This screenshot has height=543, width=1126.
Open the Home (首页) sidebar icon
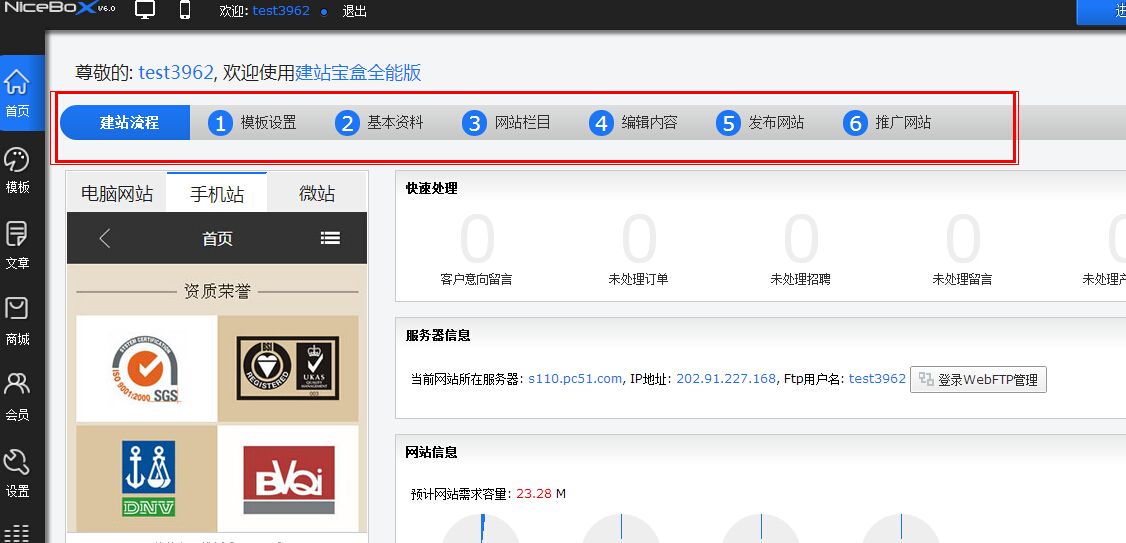point(18,93)
